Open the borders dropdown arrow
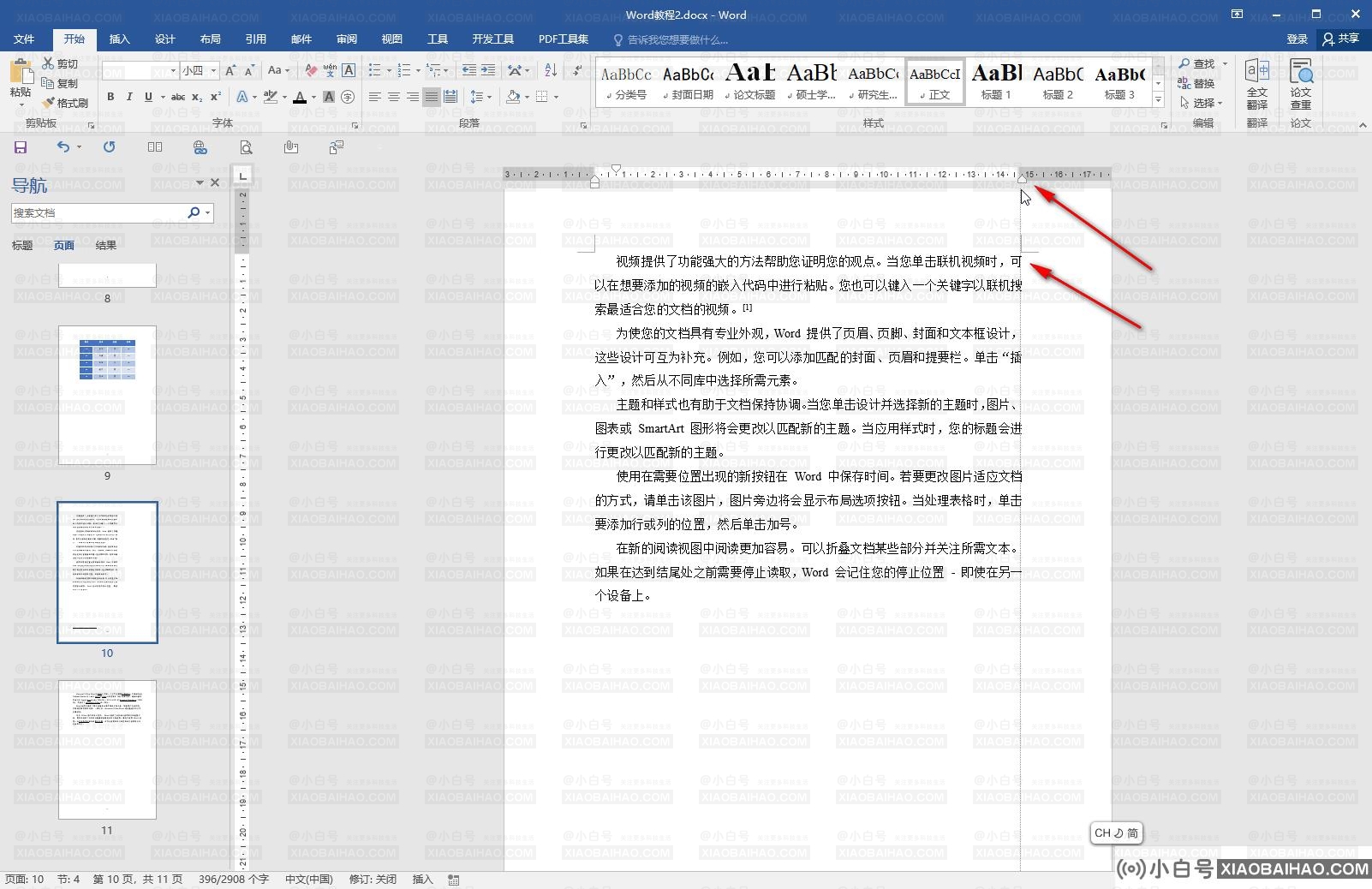Screen dimensions: 1372x889 [x=556, y=97]
